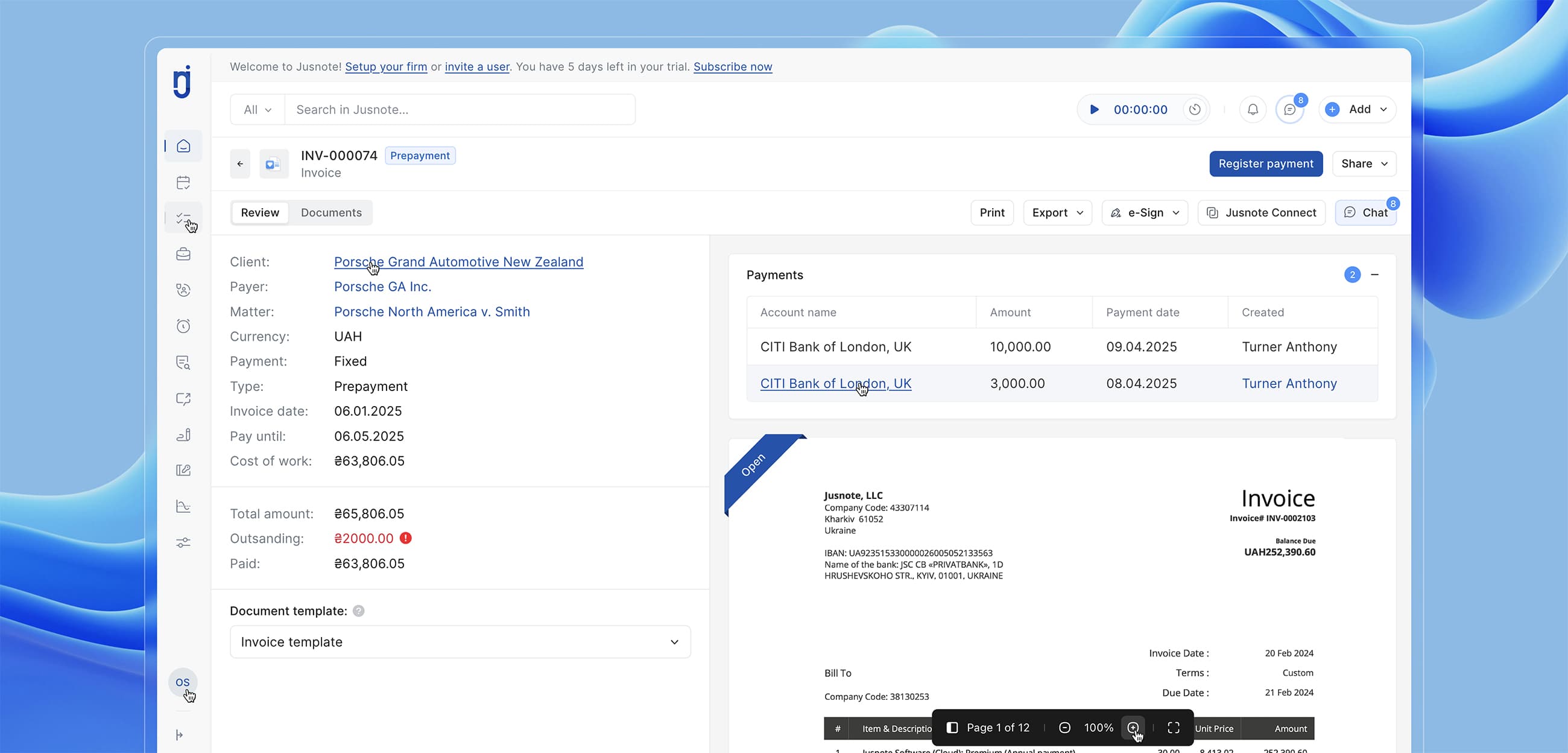The height and width of the screenshot is (753, 1568).
Task: Click the Jusnote logo
Action: (182, 81)
